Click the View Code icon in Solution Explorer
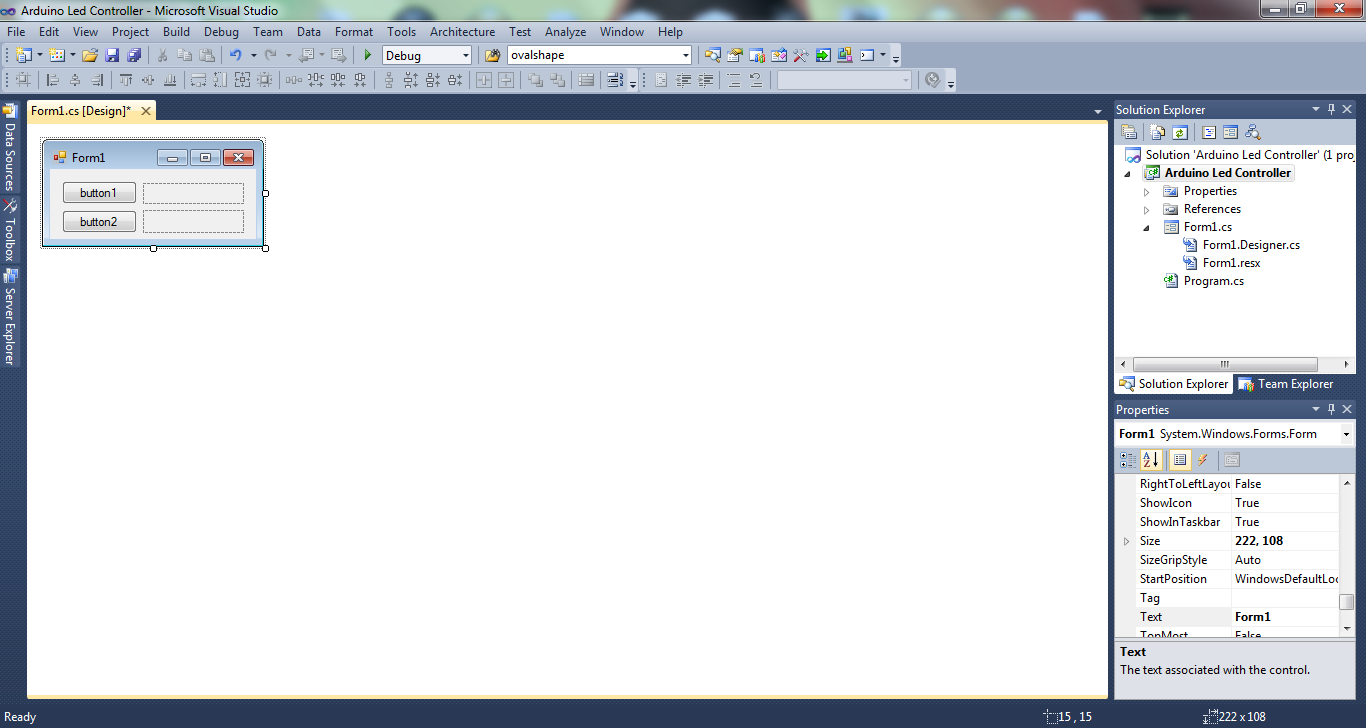 [x=1209, y=132]
